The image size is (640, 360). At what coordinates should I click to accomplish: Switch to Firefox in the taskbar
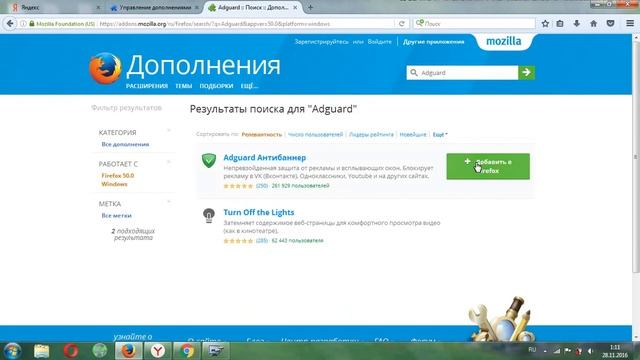point(129,351)
